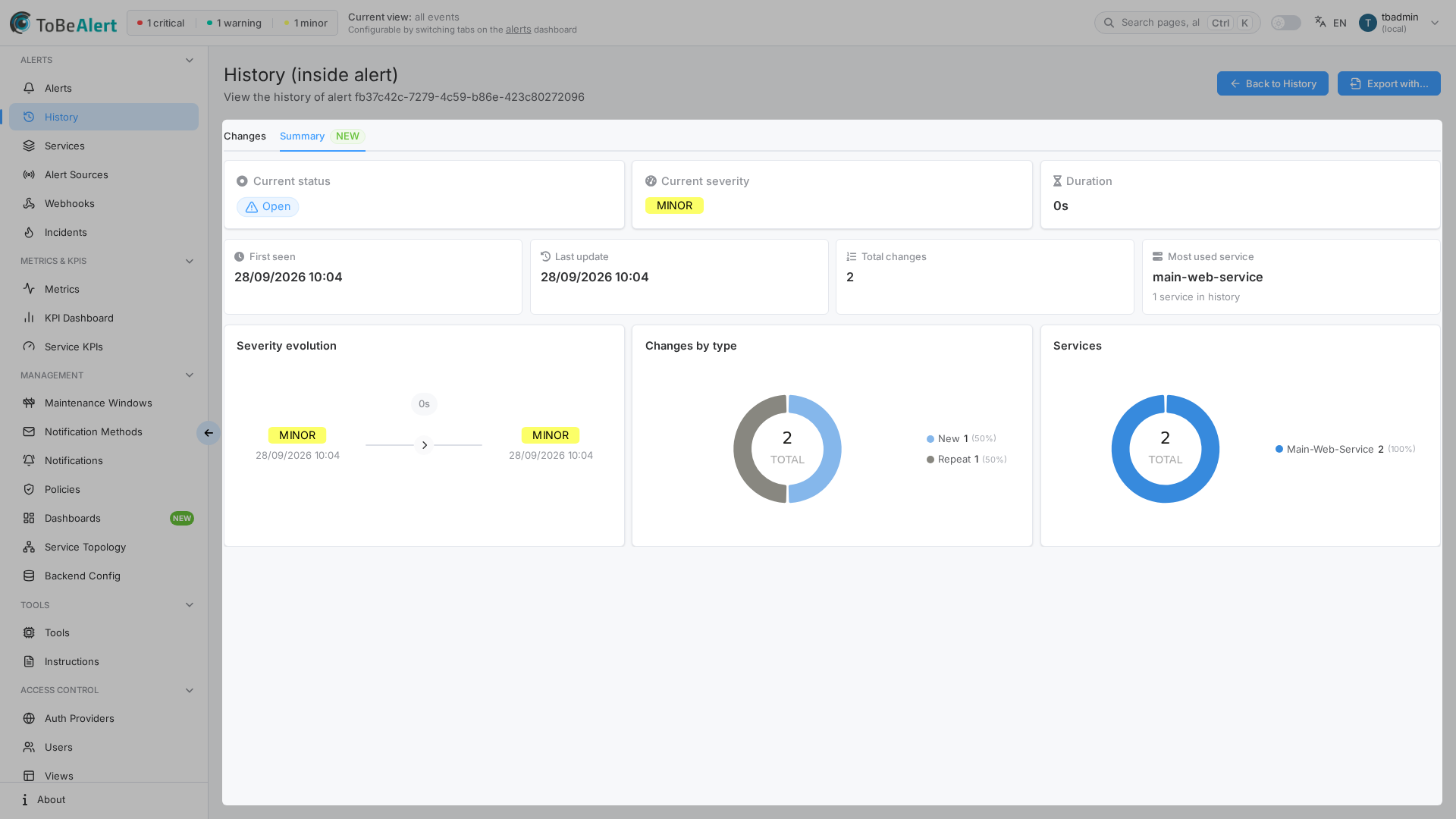Collapse the ALERTS sidebar section
The image size is (1456, 819).
coord(190,60)
